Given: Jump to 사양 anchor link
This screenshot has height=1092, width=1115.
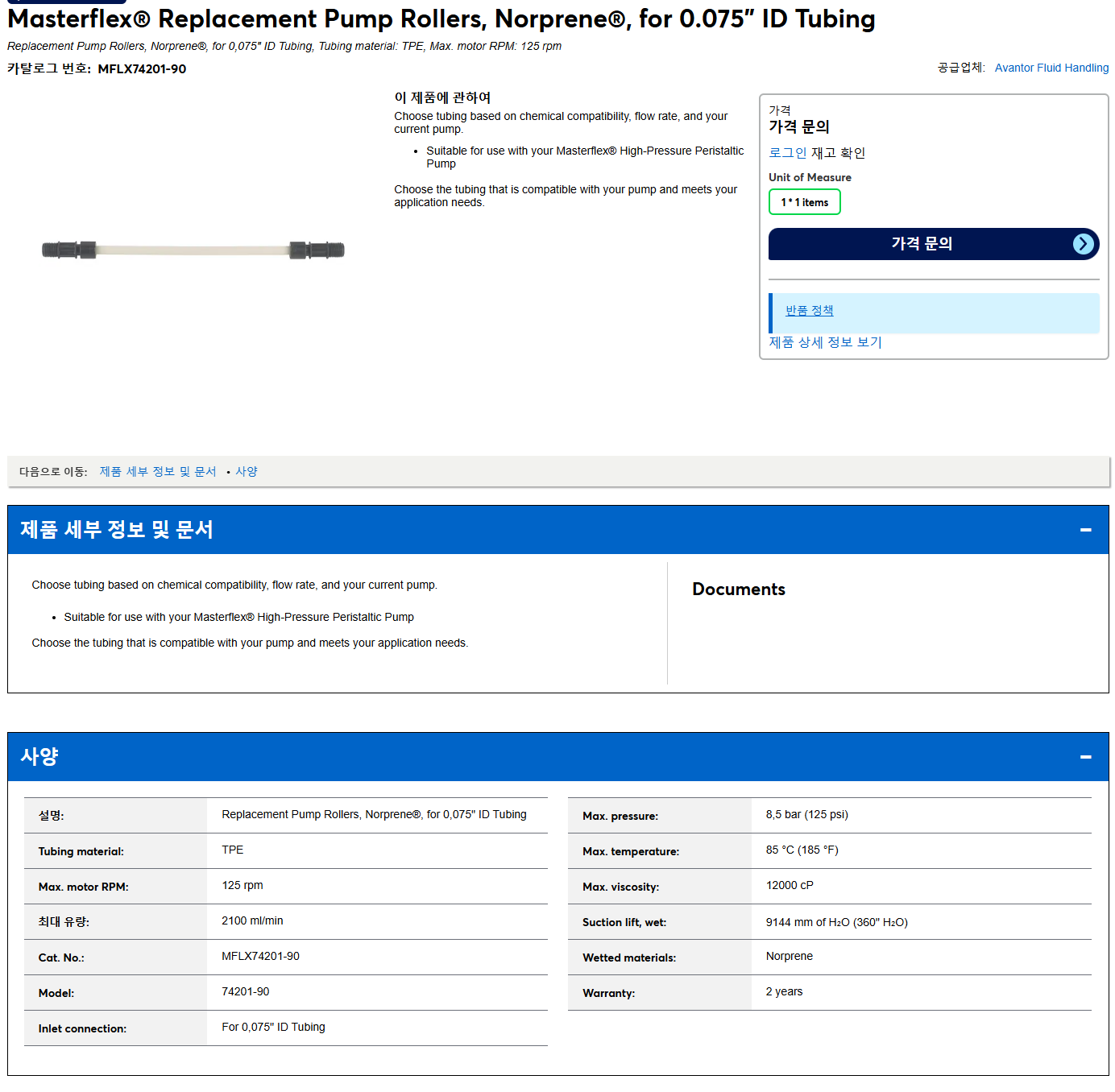Looking at the screenshot, I should click(x=247, y=472).
